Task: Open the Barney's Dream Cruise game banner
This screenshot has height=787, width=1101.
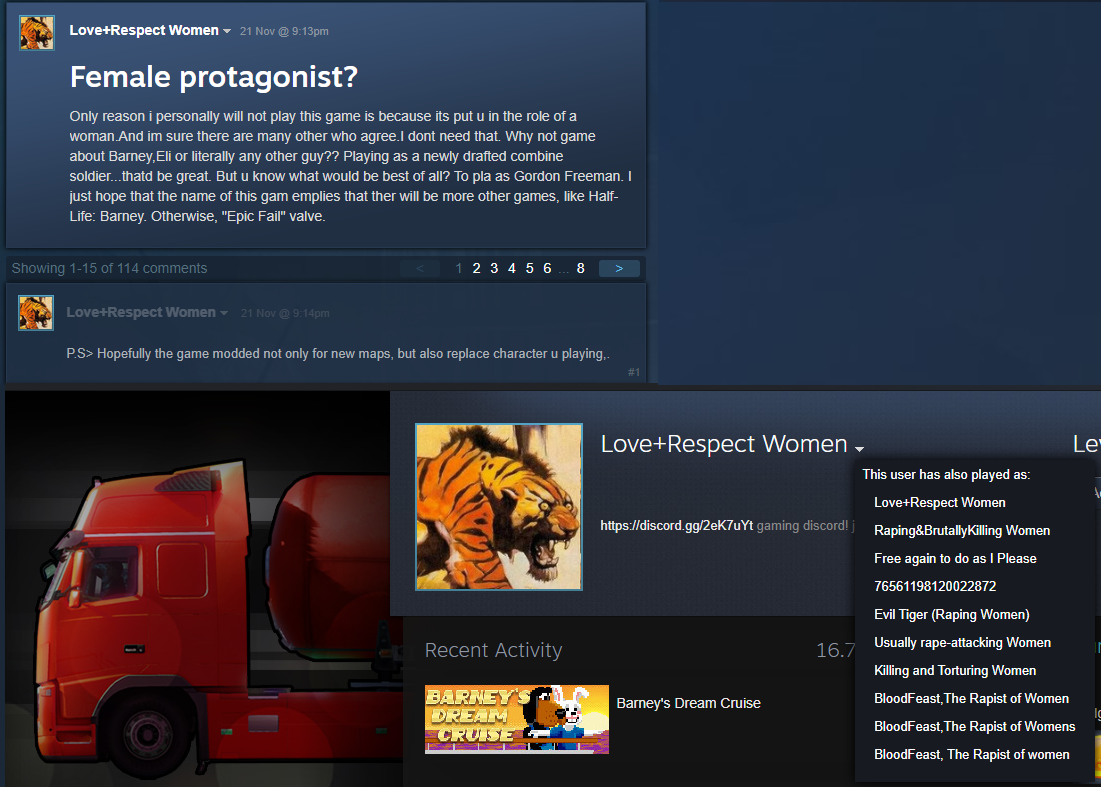Action: pyautogui.click(x=517, y=719)
